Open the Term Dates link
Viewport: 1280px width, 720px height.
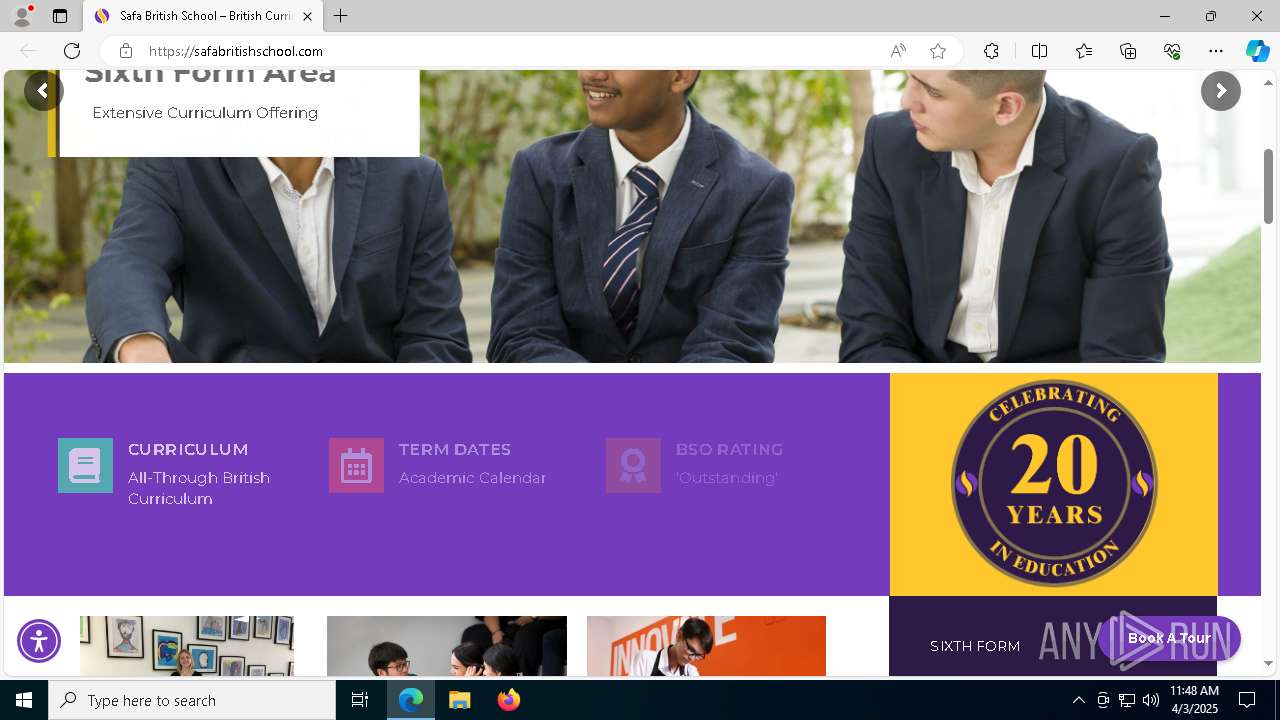454,450
